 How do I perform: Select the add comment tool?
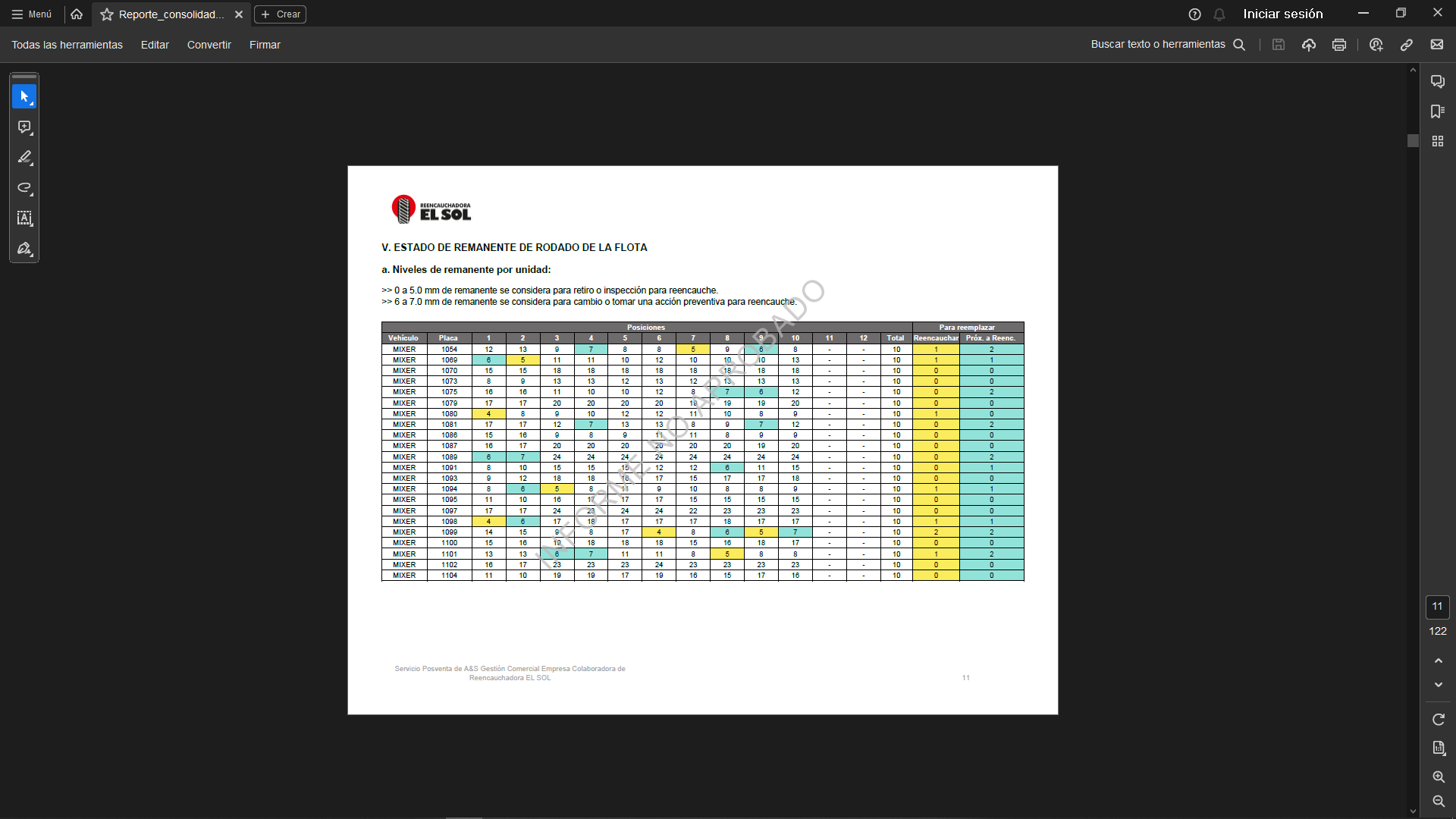24,127
